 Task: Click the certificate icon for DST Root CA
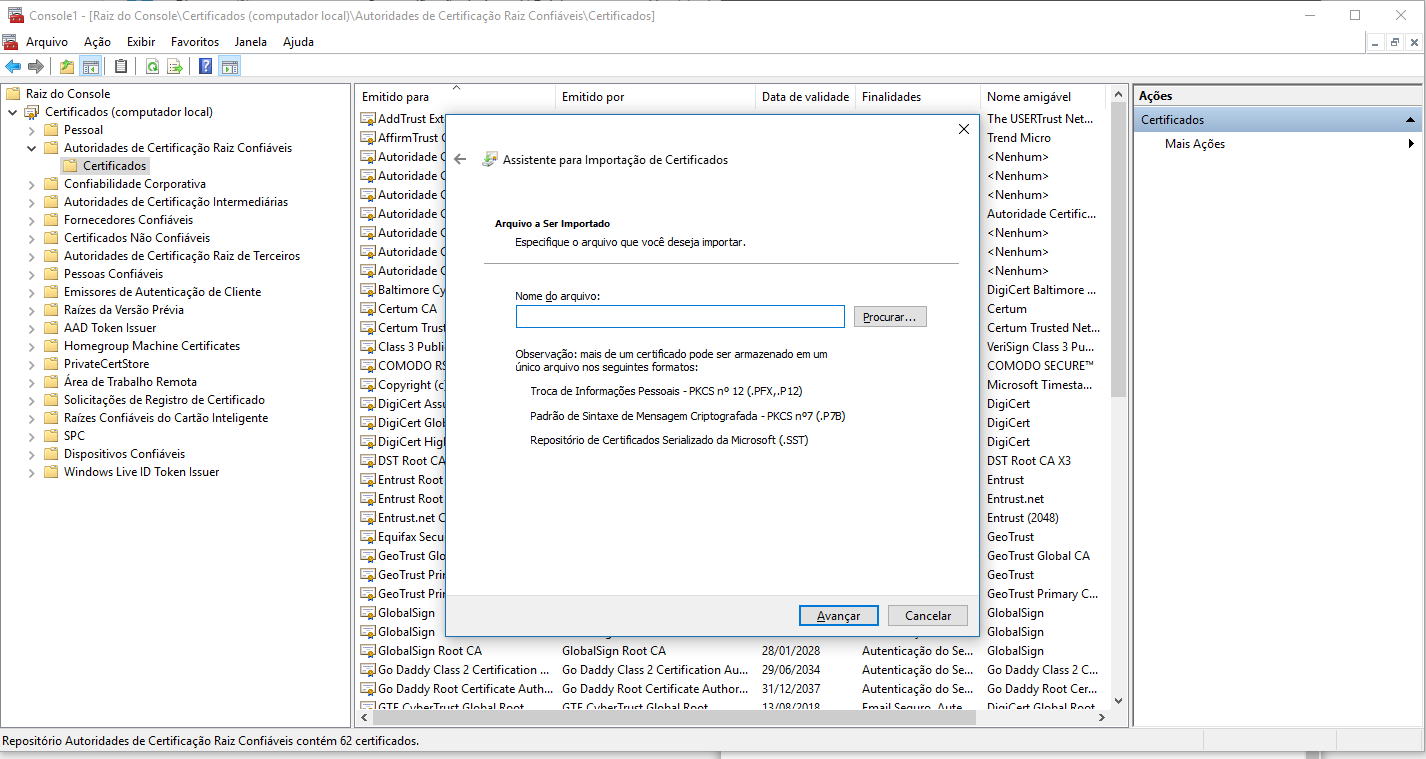(x=368, y=461)
